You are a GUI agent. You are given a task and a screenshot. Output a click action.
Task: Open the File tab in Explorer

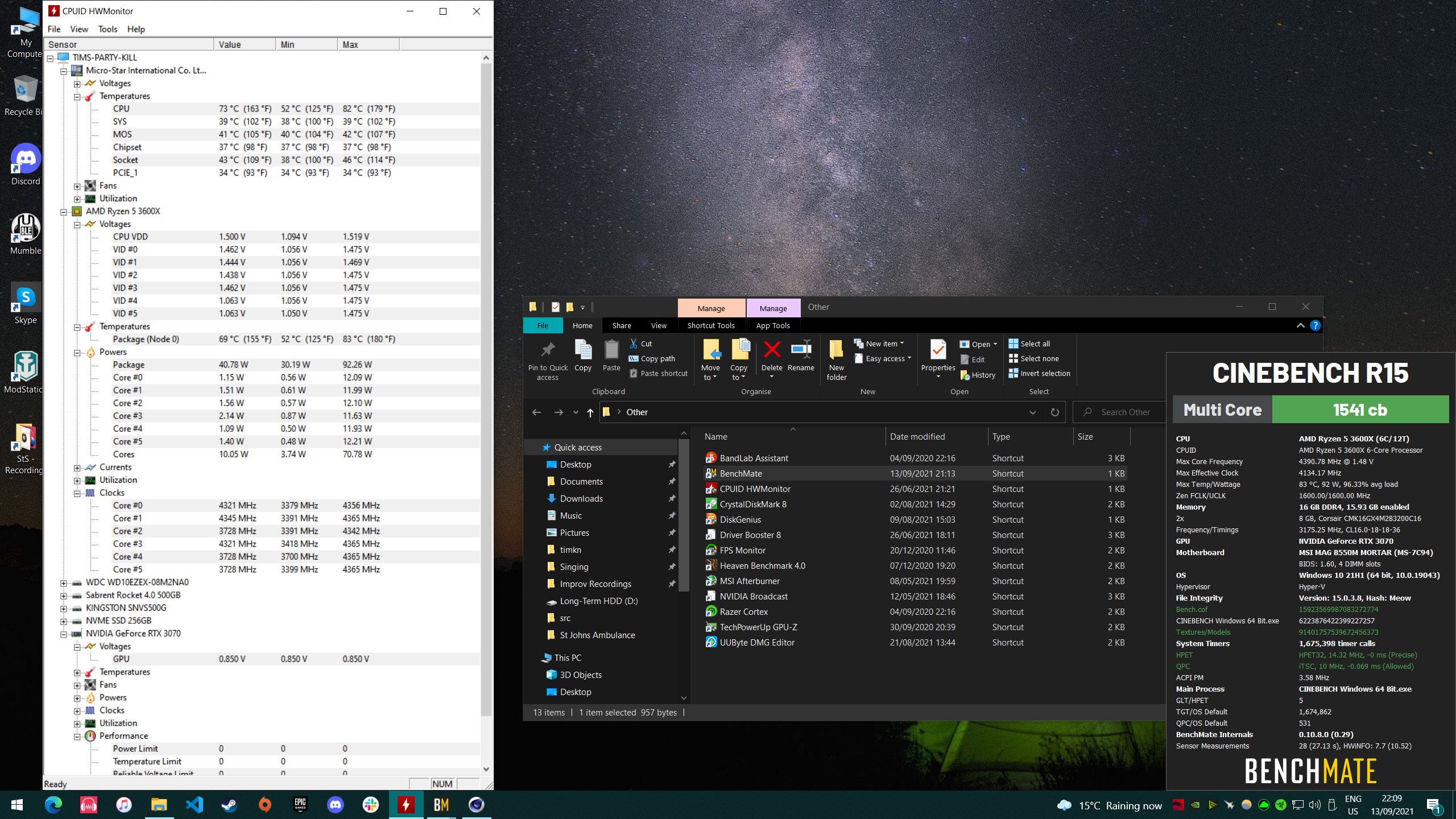point(543,325)
